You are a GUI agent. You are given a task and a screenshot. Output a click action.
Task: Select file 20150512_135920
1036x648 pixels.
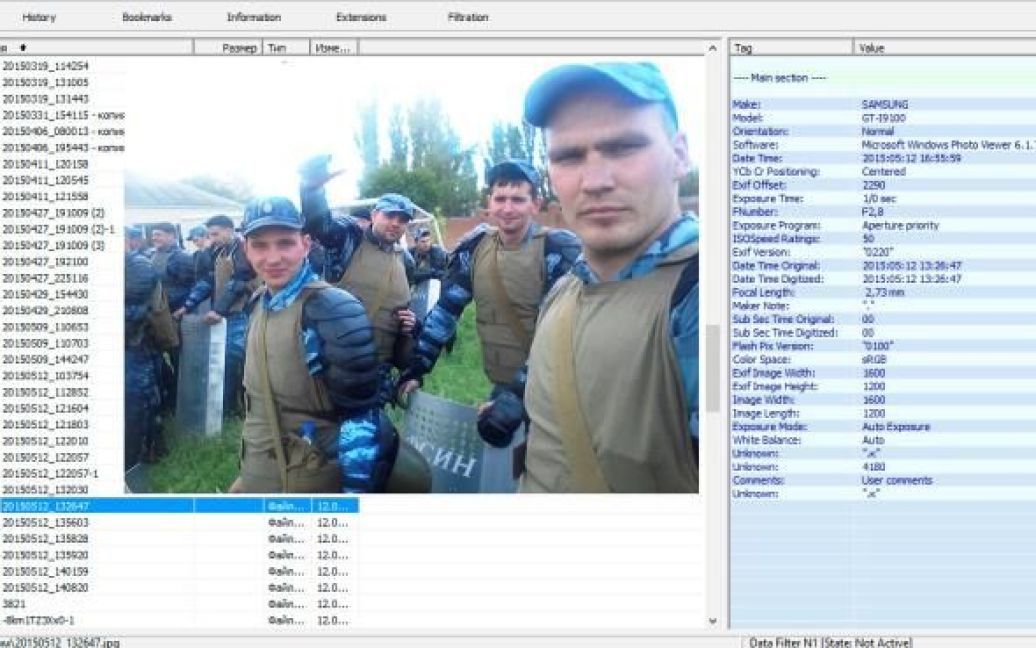click(45, 555)
